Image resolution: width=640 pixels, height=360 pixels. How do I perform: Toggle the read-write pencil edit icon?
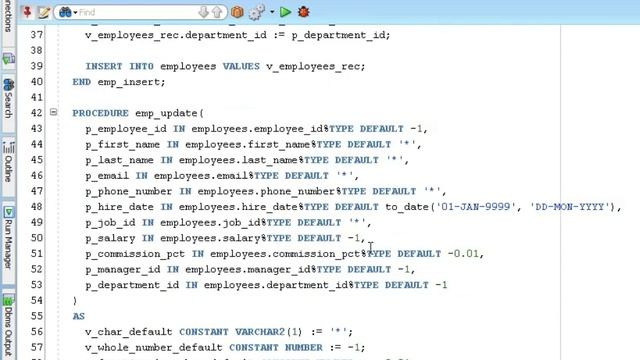[x=44, y=12]
